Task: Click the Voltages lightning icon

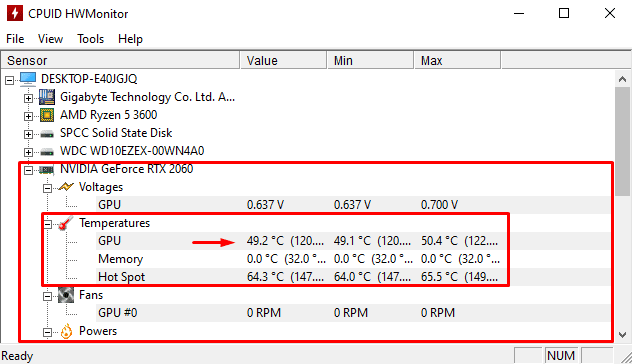Action: click(x=66, y=187)
